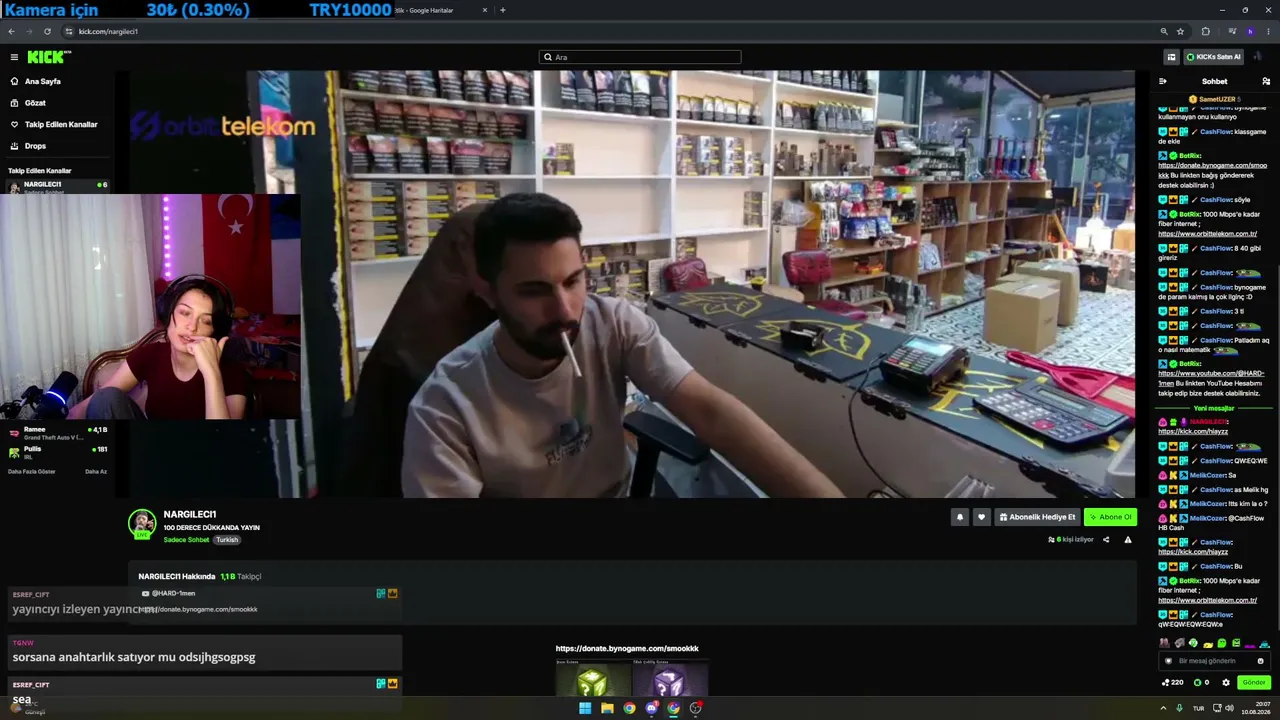Click Daha Fazla Göster link

click(x=32, y=471)
